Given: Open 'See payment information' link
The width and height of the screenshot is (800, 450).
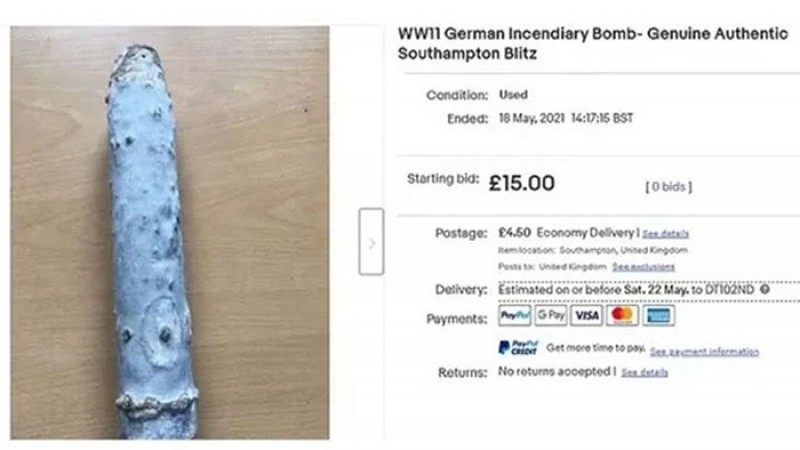Looking at the screenshot, I should coord(704,352).
